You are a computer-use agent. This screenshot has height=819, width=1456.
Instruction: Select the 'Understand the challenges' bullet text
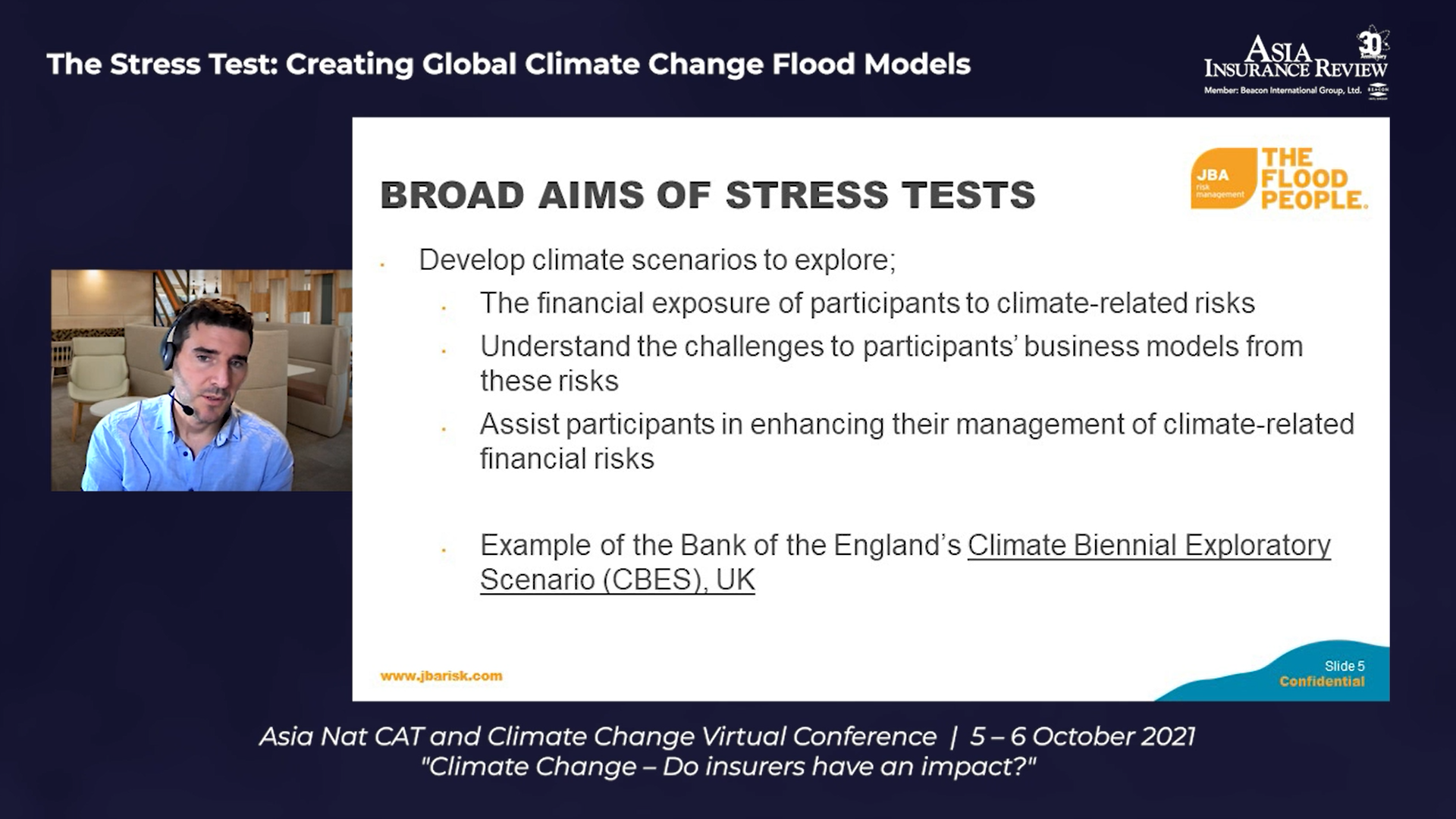(x=891, y=363)
